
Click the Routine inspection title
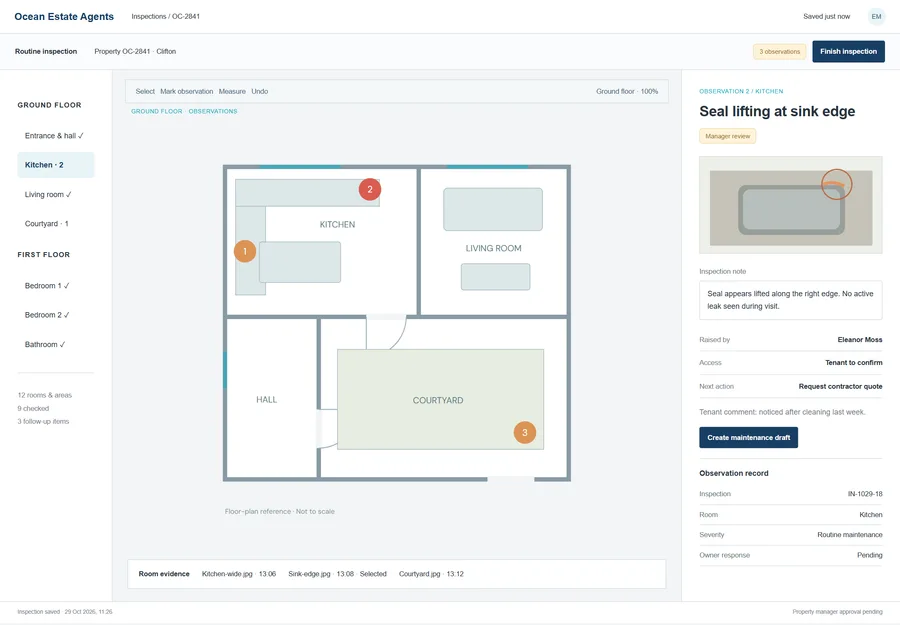46,52
